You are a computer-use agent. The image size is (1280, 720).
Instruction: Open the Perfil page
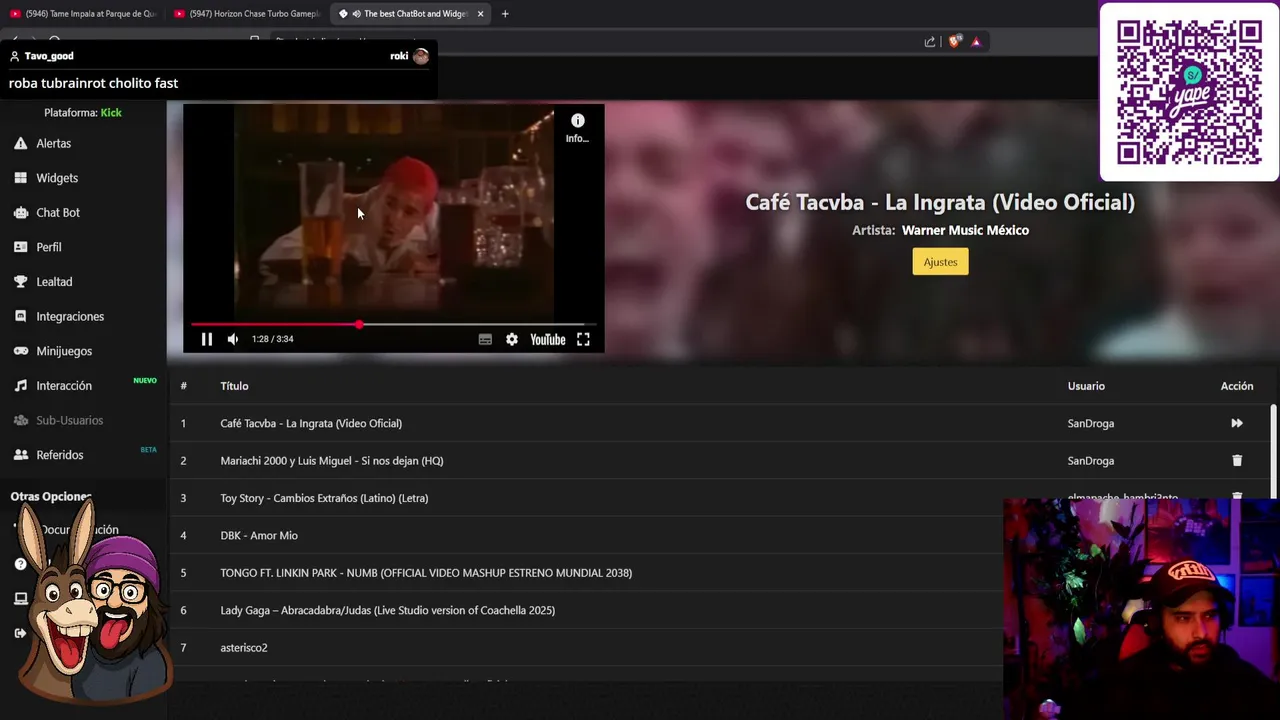48,247
